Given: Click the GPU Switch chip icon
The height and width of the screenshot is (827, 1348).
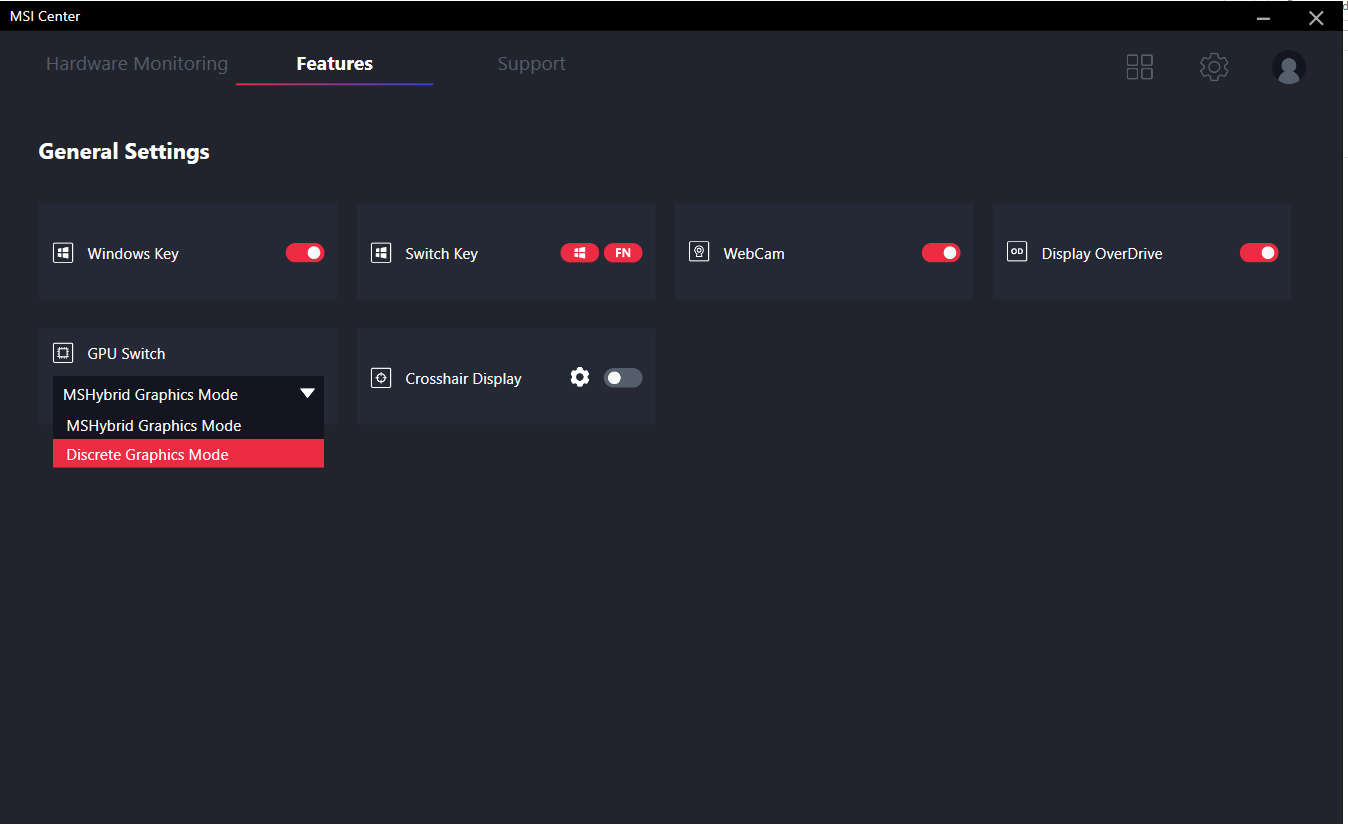Looking at the screenshot, I should [63, 353].
